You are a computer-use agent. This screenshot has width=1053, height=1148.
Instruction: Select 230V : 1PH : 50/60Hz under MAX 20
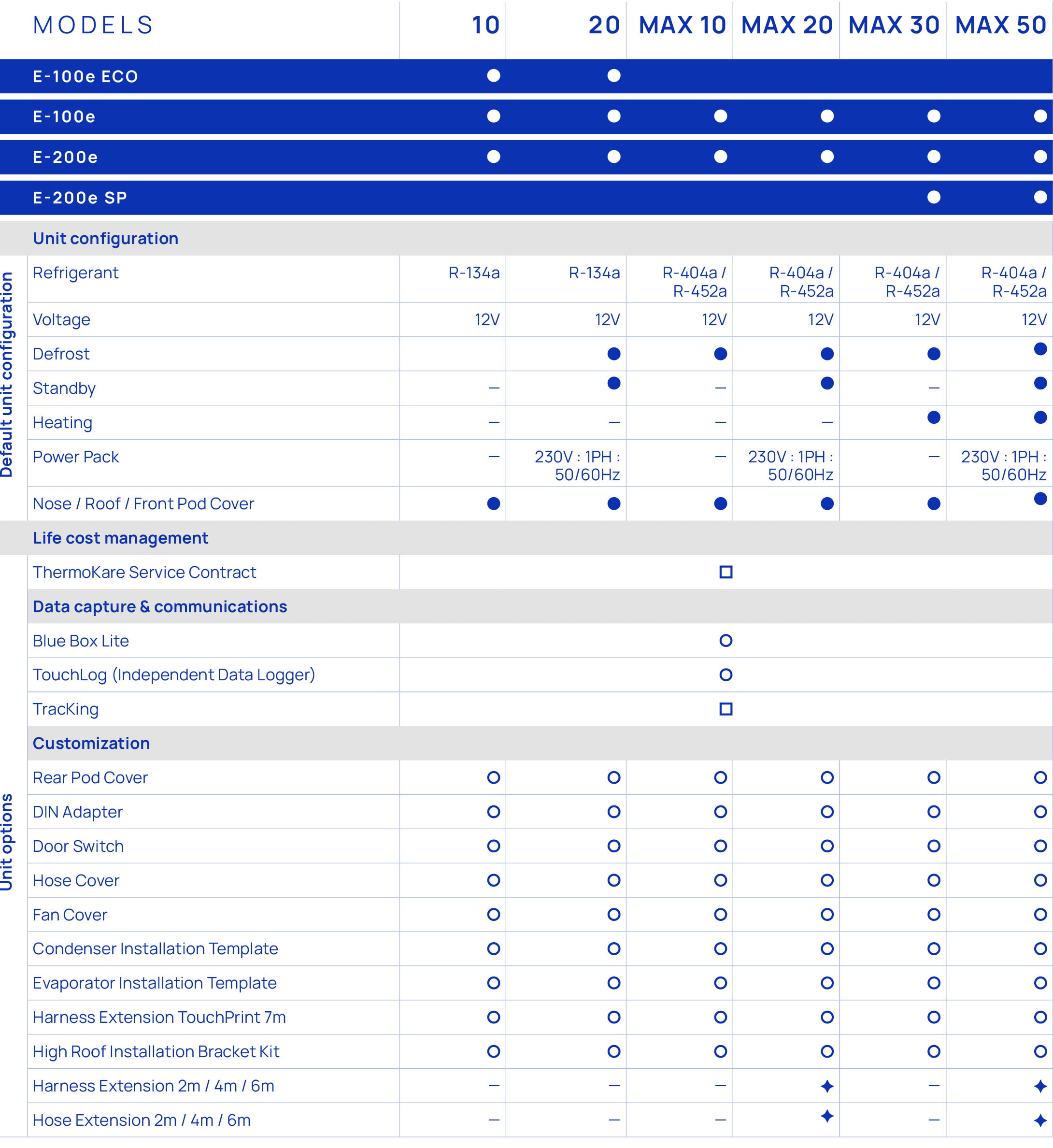click(x=791, y=466)
